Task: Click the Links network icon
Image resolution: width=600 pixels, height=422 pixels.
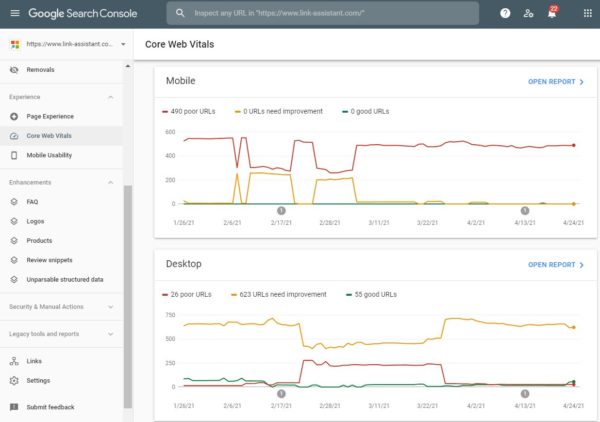Action: point(14,361)
